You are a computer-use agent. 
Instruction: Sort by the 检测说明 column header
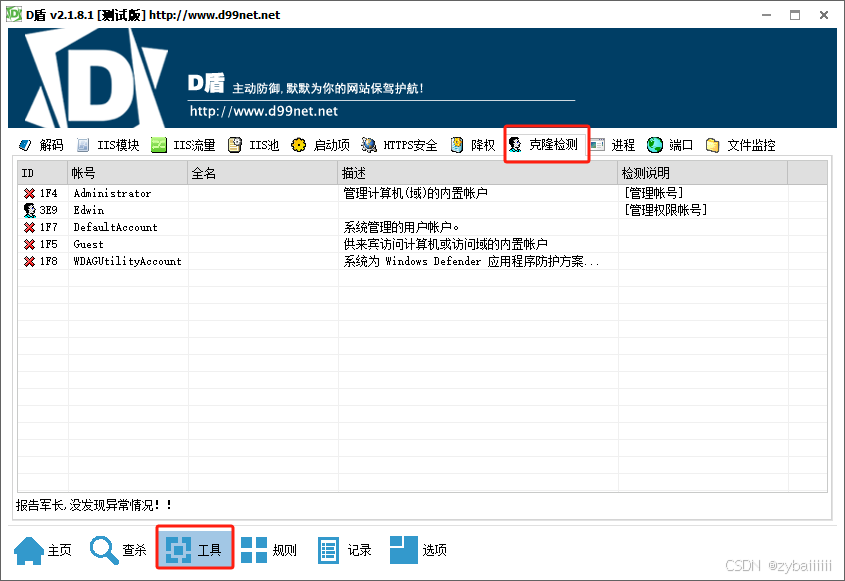coord(702,173)
